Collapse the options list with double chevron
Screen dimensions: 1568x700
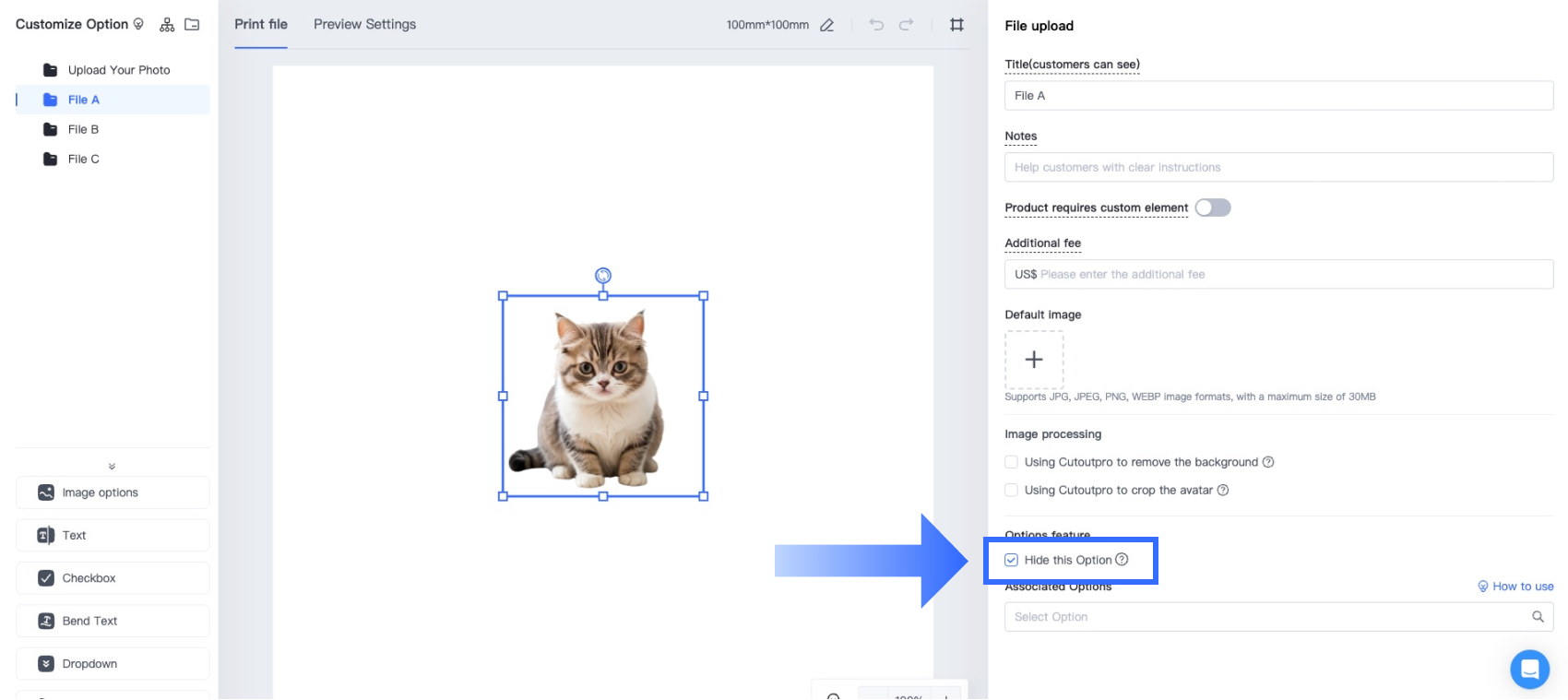pos(112,467)
